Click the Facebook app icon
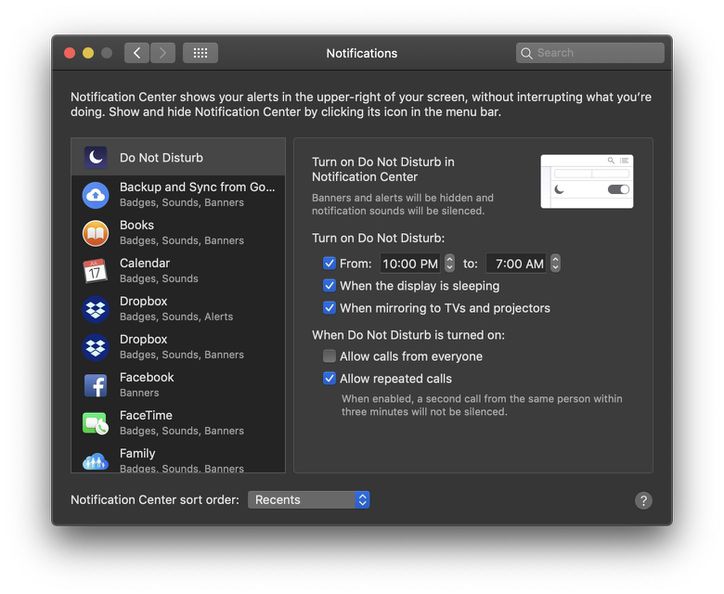Screen dimensions: 724x594 [95, 385]
